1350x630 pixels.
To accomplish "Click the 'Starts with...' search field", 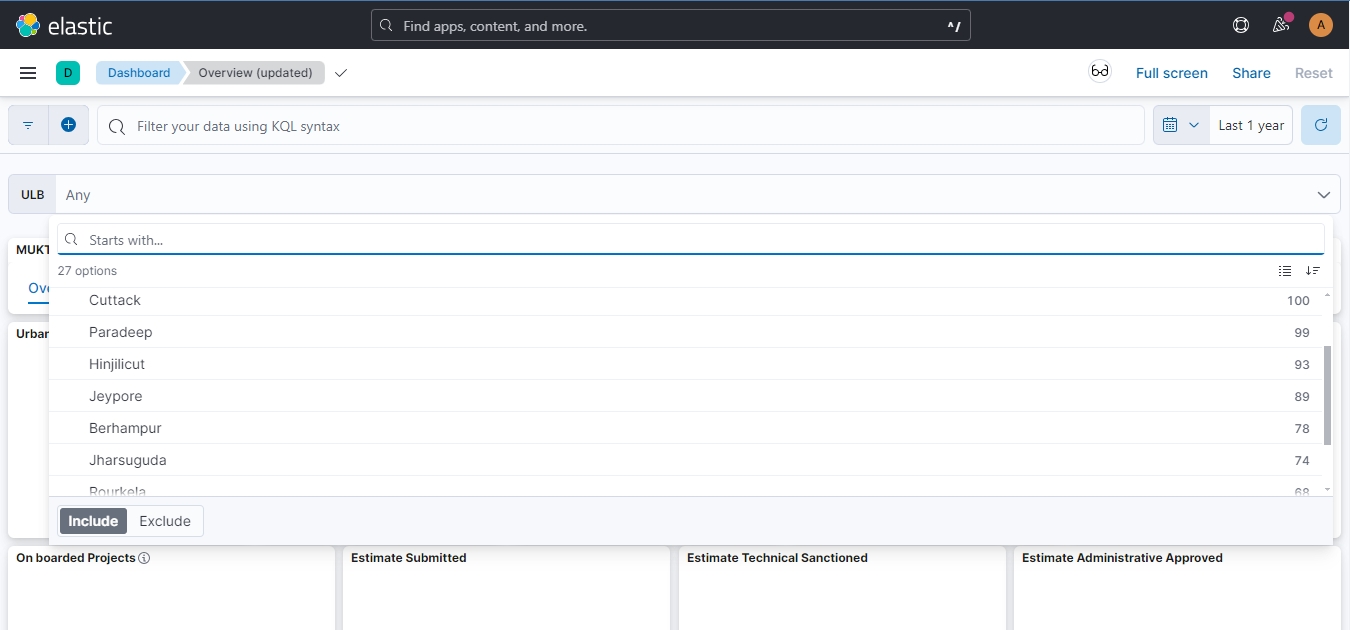I will coord(690,240).
